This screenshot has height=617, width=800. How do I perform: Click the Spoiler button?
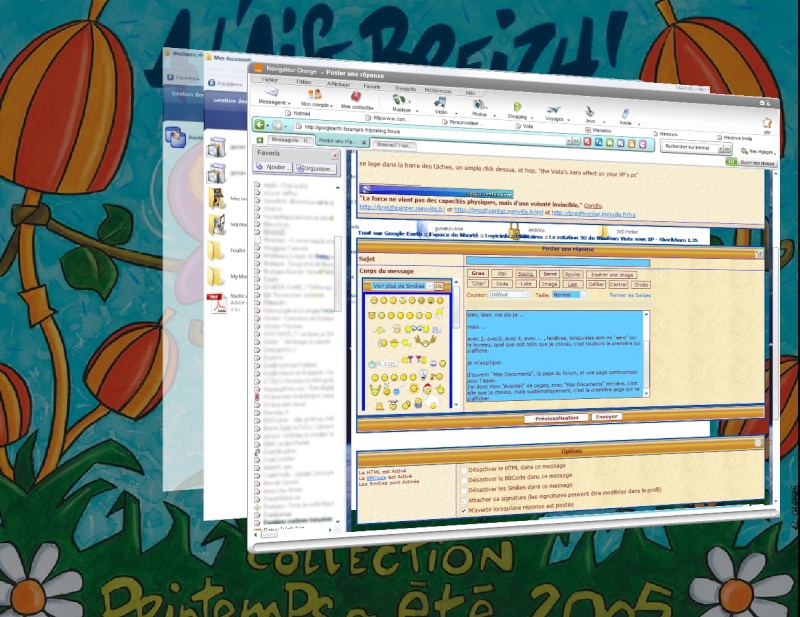pos(573,275)
